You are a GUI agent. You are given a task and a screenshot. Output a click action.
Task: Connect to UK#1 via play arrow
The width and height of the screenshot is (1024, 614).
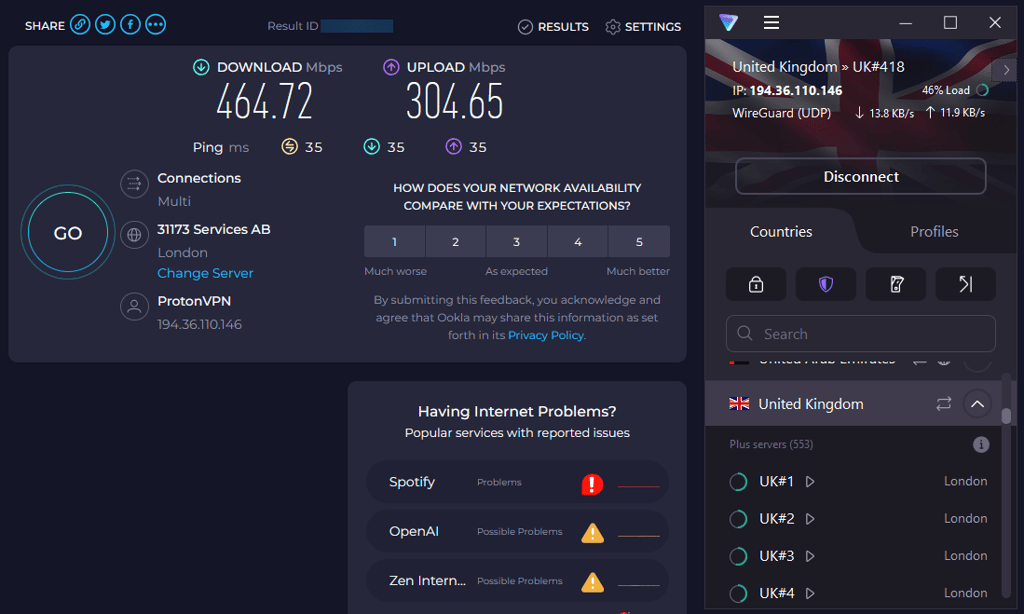click(810, 482)
